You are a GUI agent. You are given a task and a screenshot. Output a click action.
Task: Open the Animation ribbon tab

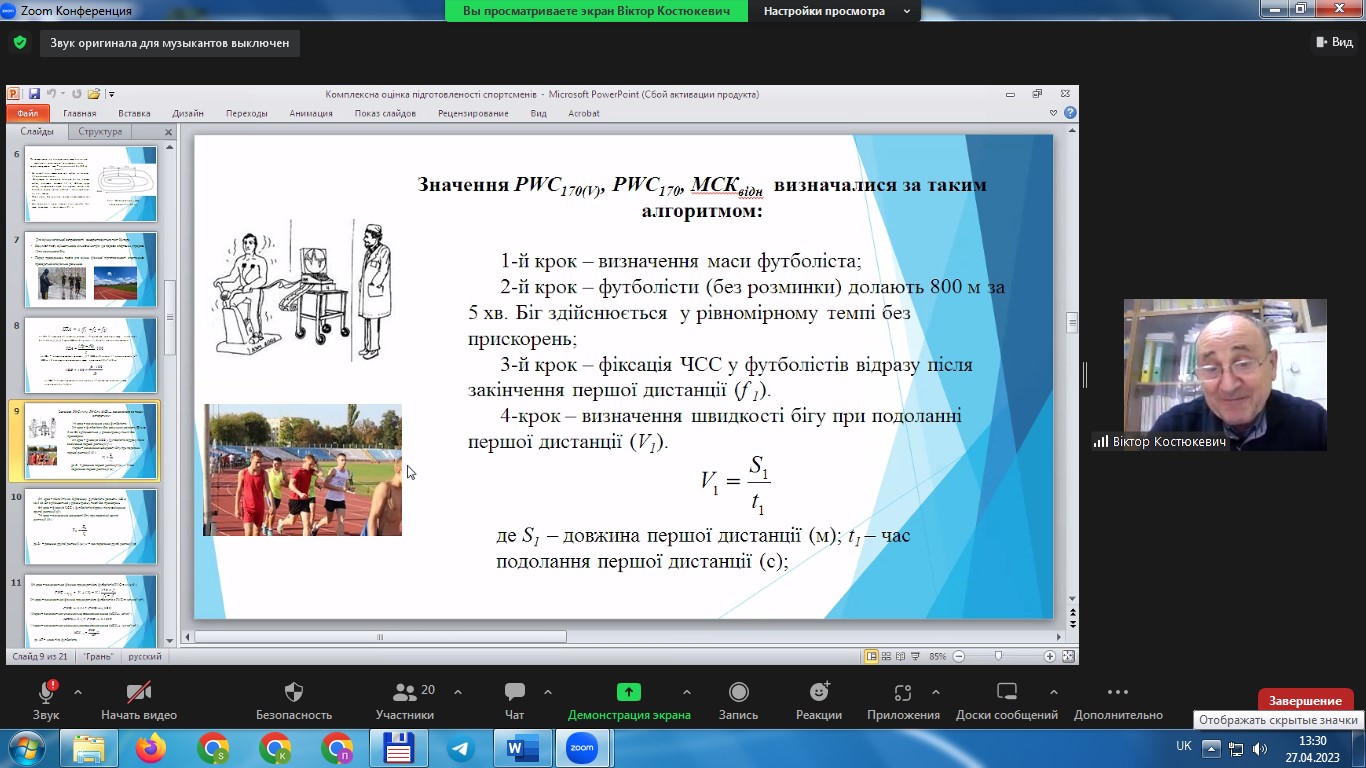[x=311, y=113]
